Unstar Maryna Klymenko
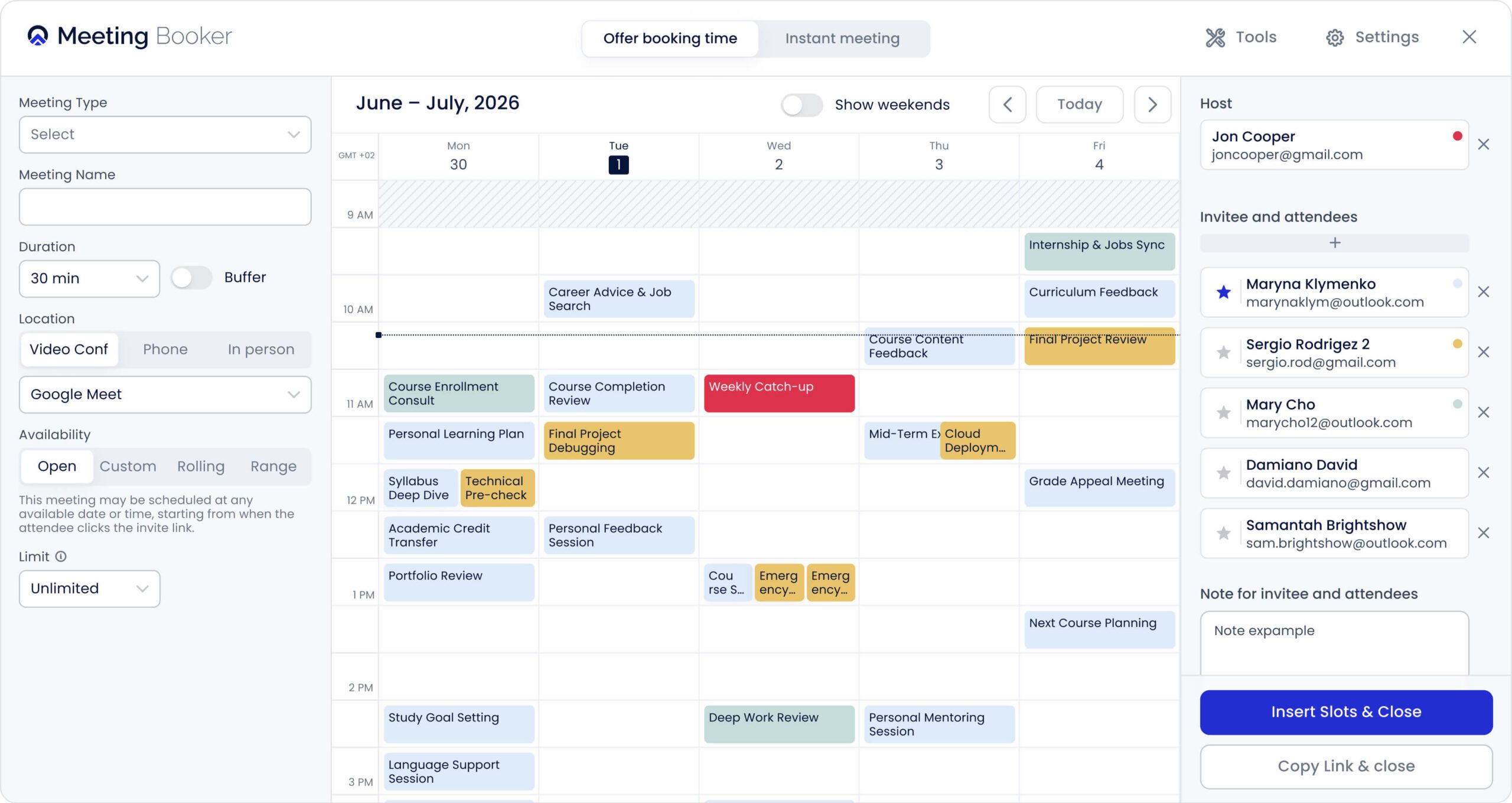 1224,292
